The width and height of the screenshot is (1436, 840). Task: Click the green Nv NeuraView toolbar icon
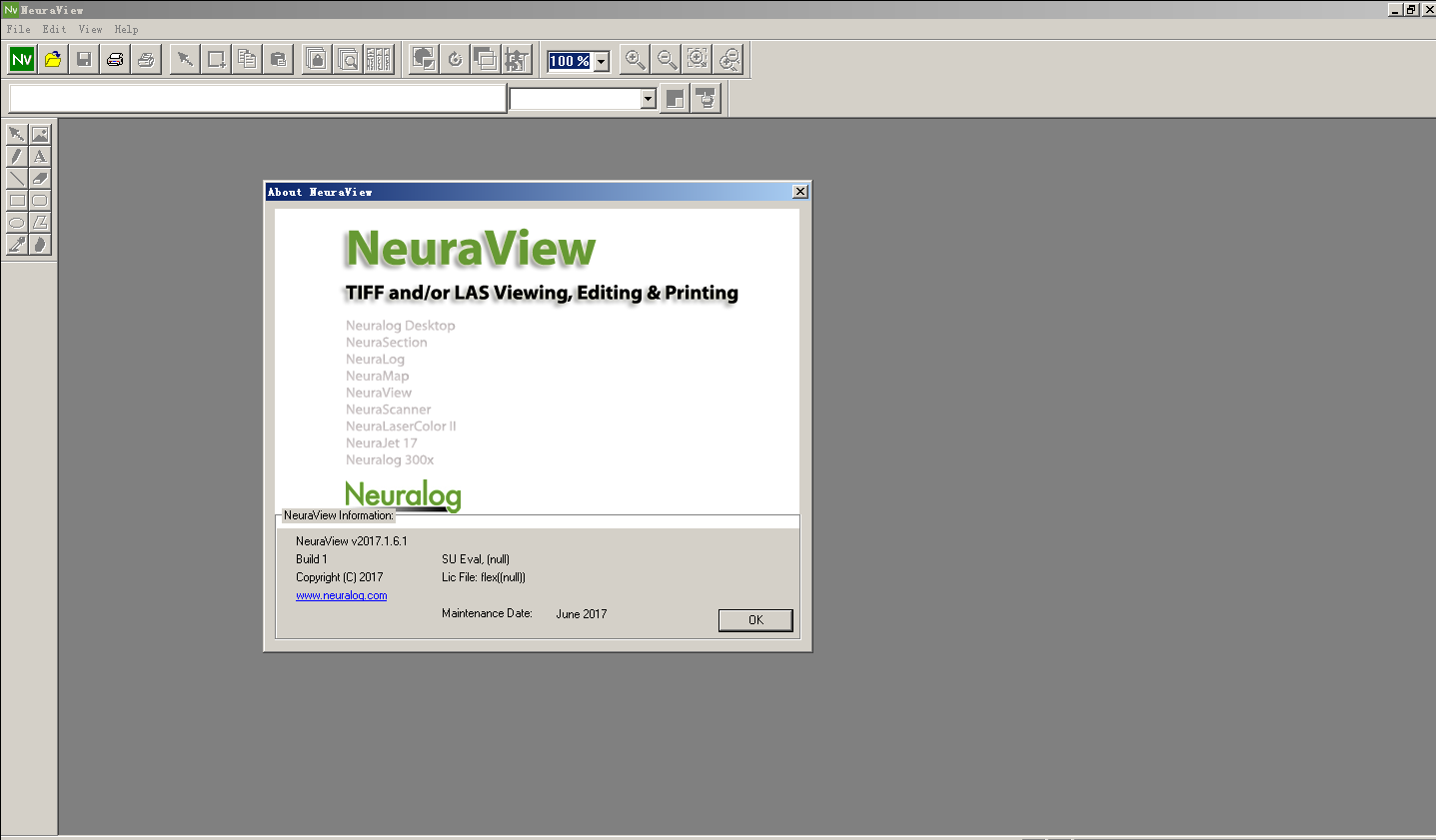[22, 60]
